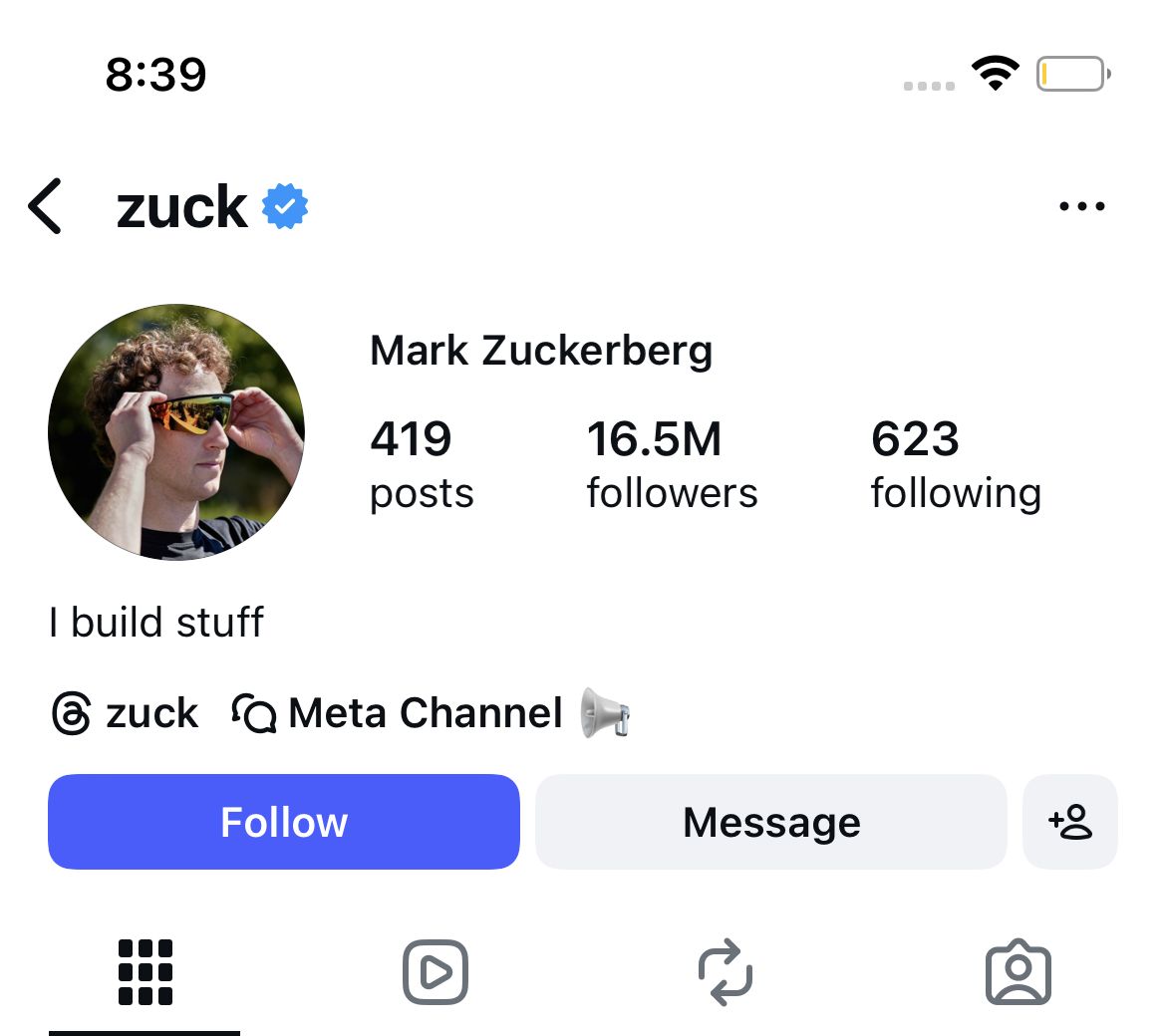The height and width of the screenshot is (1036, 1166).
Task: Switch to the posts grid tab
Action: 146,972
